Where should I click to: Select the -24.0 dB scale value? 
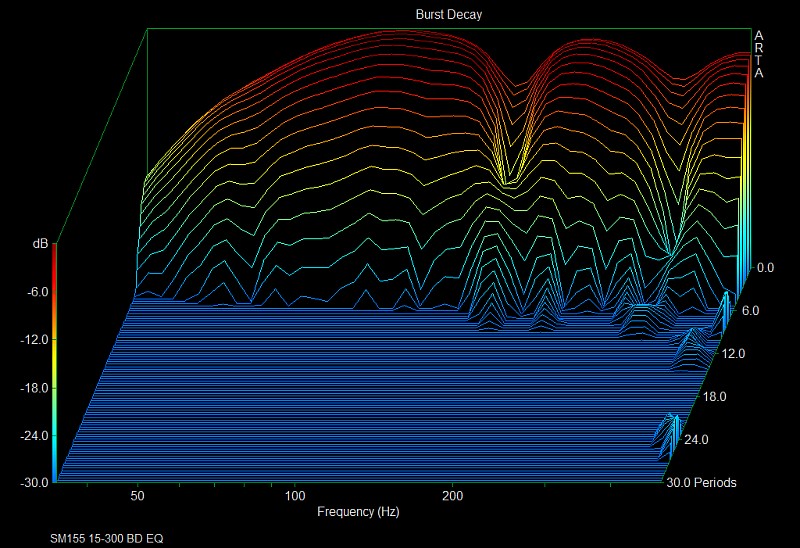34,436
